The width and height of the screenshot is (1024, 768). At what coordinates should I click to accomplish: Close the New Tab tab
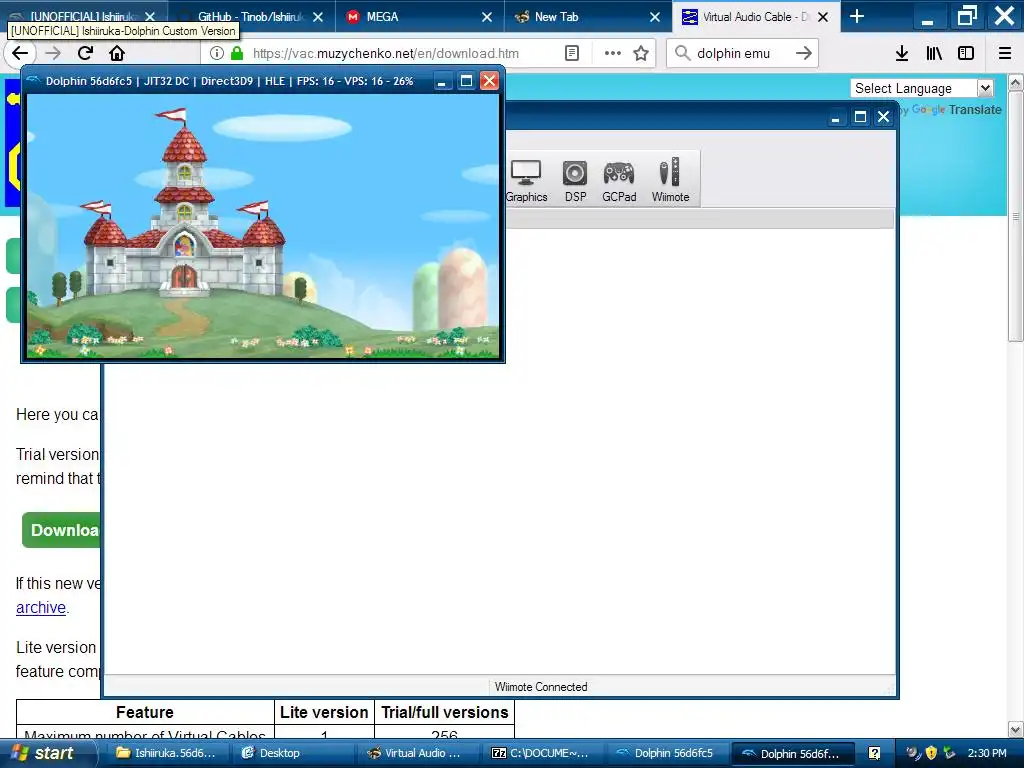point(655,17)
